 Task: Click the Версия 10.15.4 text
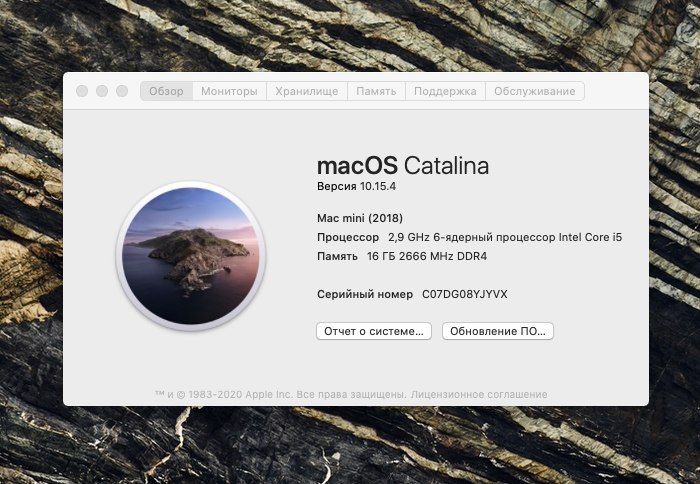356,186
